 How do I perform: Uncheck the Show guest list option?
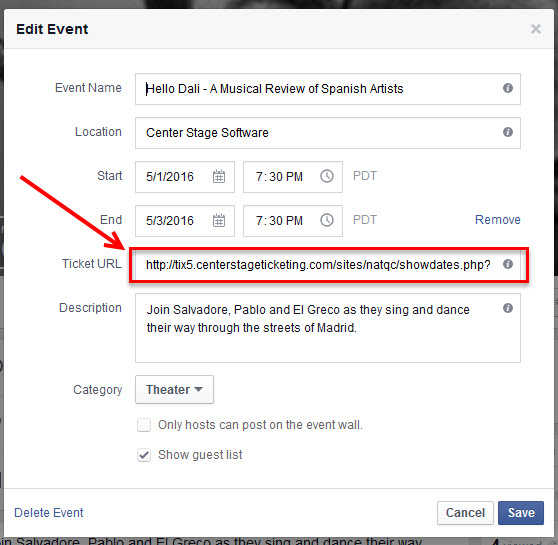tap(144, 455)
